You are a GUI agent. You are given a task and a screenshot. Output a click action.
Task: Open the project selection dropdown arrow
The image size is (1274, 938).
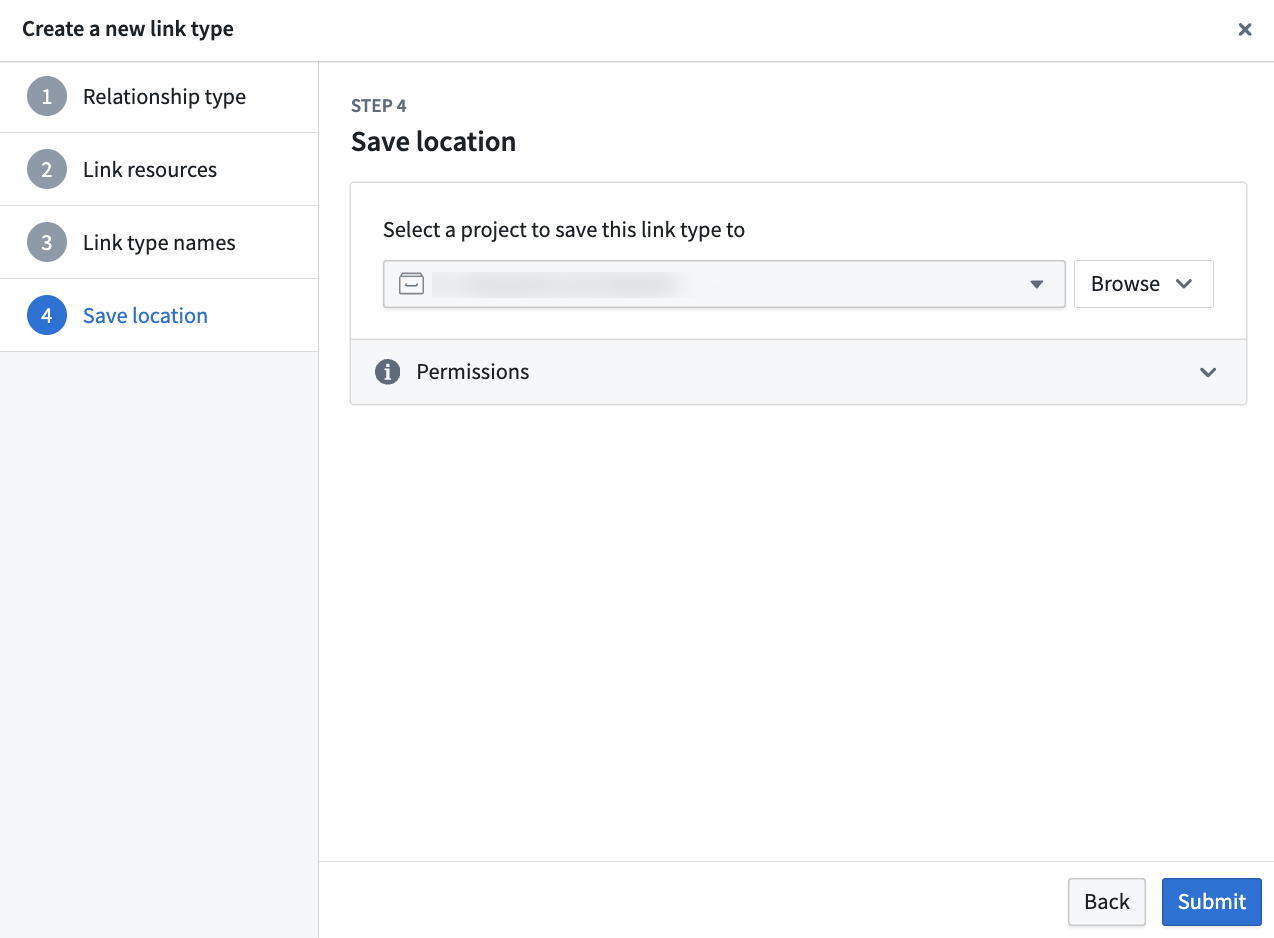tap(1036, 285)
